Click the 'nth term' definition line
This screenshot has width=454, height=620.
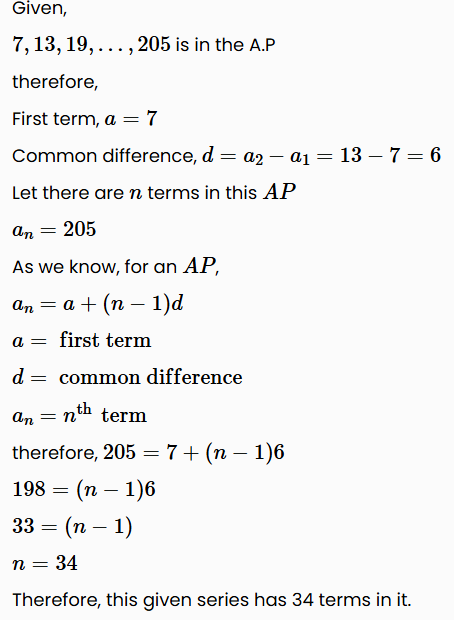click(79, 414)
